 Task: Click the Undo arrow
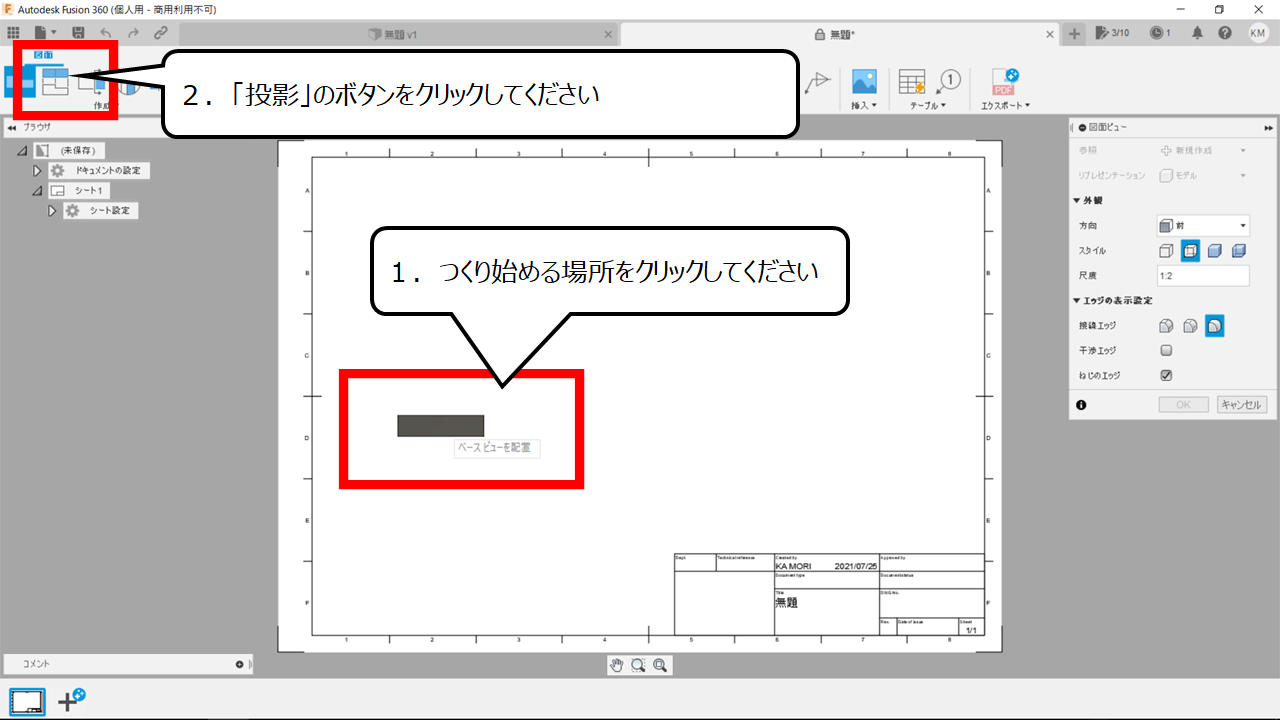pyautogui.click(x=106, y=33)
